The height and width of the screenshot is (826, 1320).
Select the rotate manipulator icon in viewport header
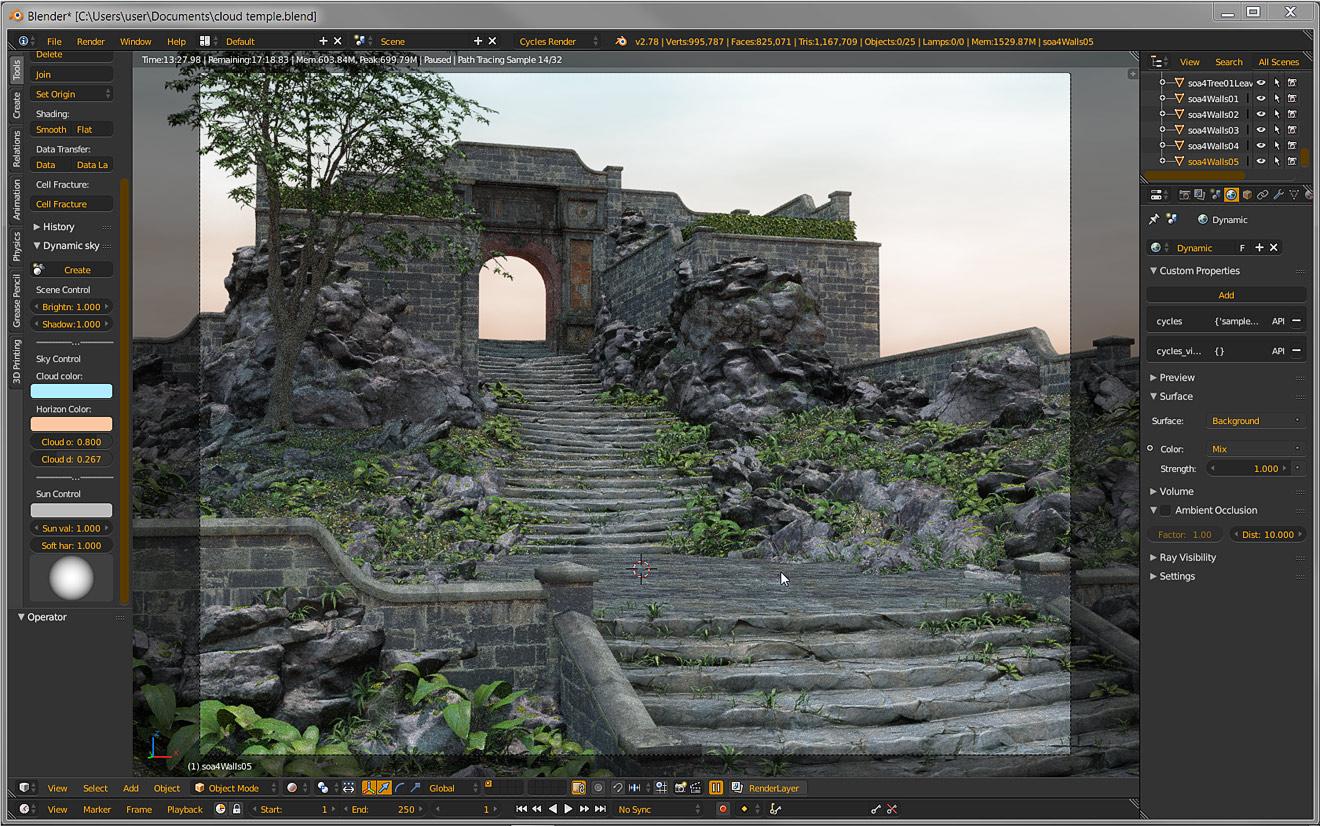[x=401, y=788]
